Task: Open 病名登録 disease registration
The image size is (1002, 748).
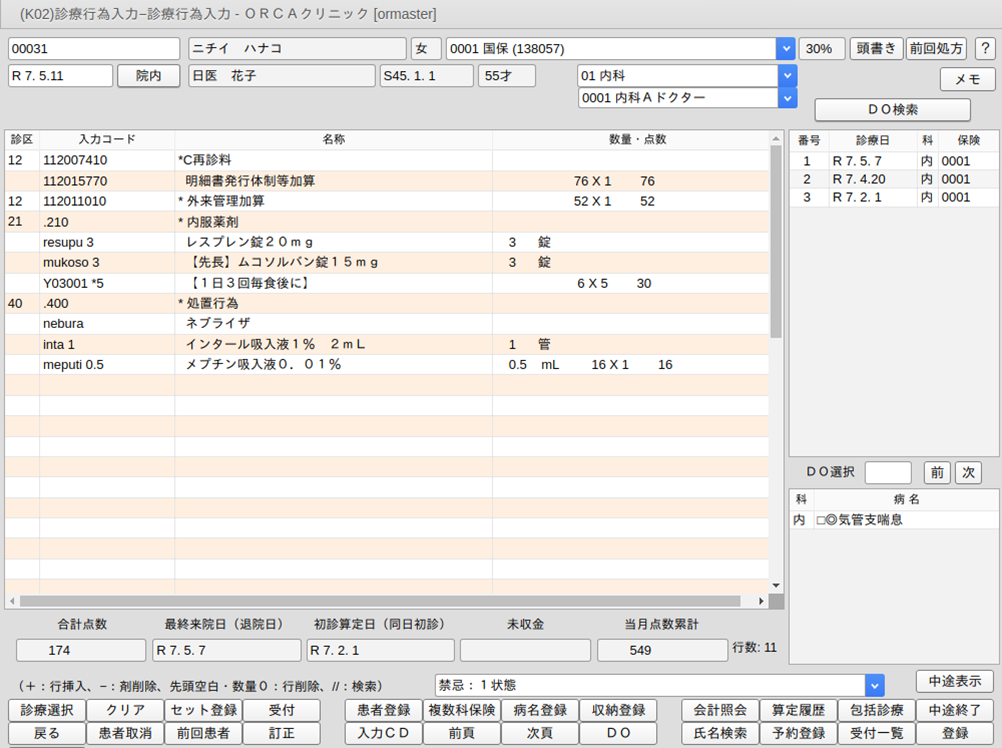Action: pos(539,710)
